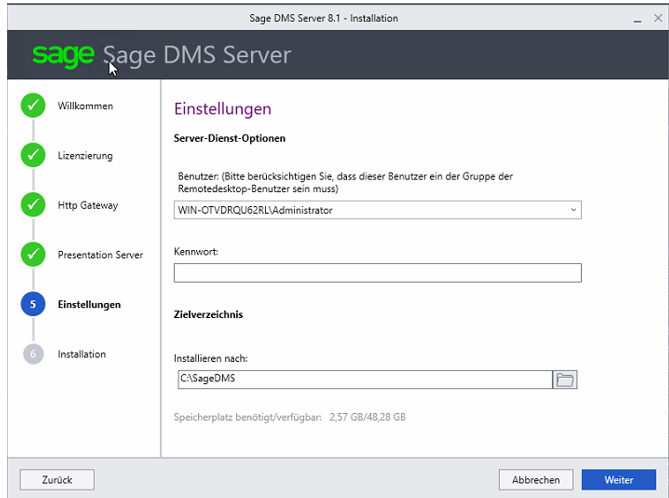Click the green Sage logo

[64, 54]
